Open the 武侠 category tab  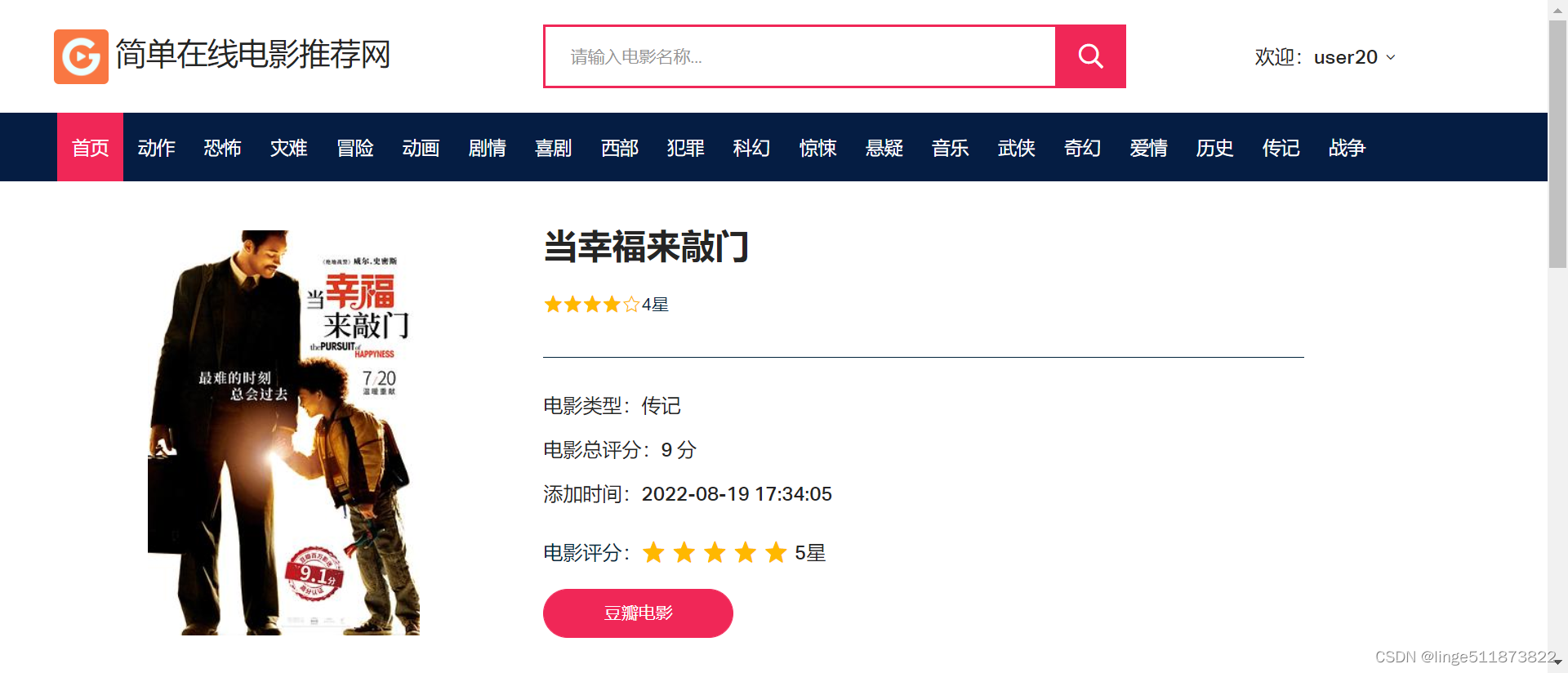(1016, 147)
